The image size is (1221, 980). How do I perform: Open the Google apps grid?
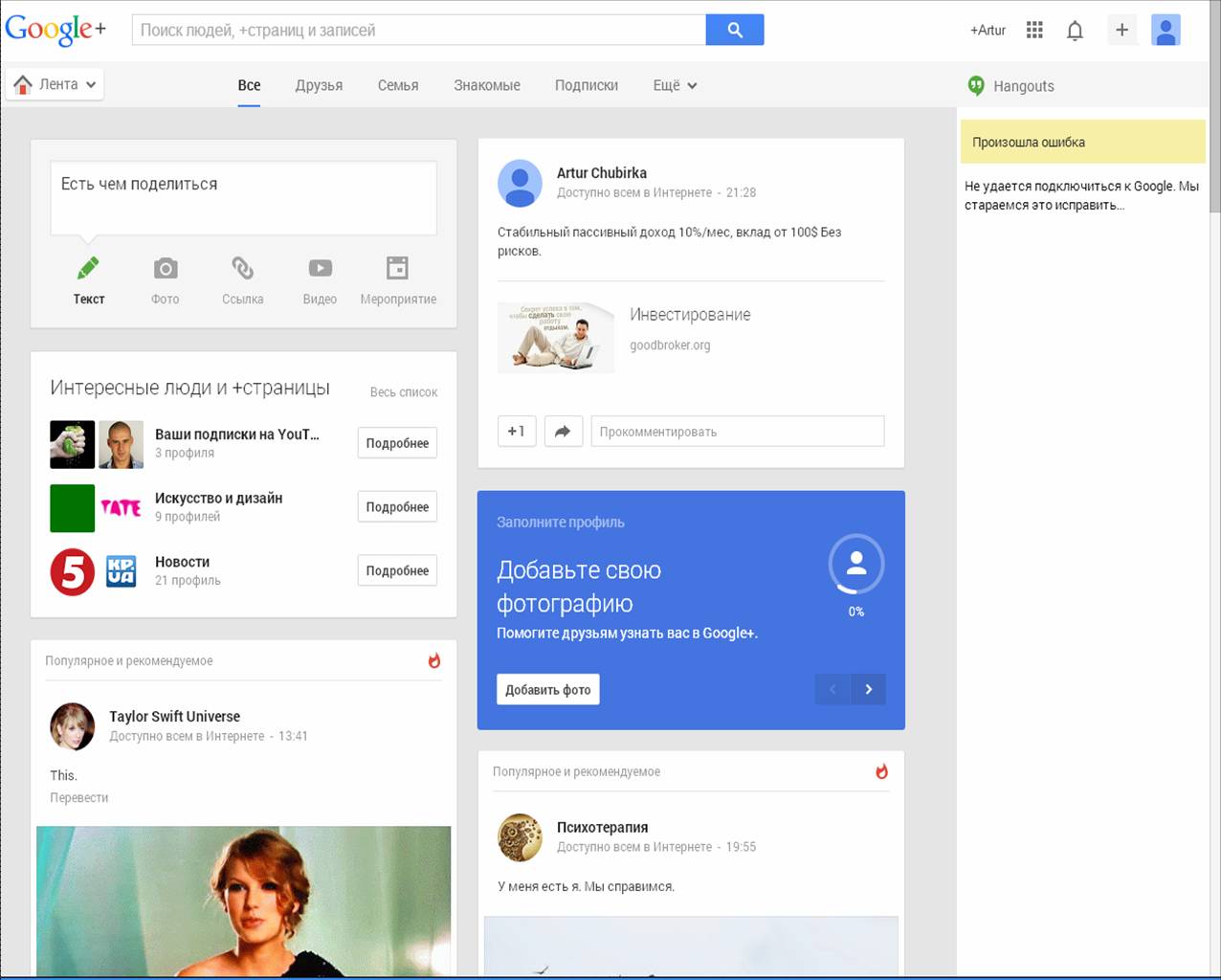pyautogui.click(x=1033, y=30)
